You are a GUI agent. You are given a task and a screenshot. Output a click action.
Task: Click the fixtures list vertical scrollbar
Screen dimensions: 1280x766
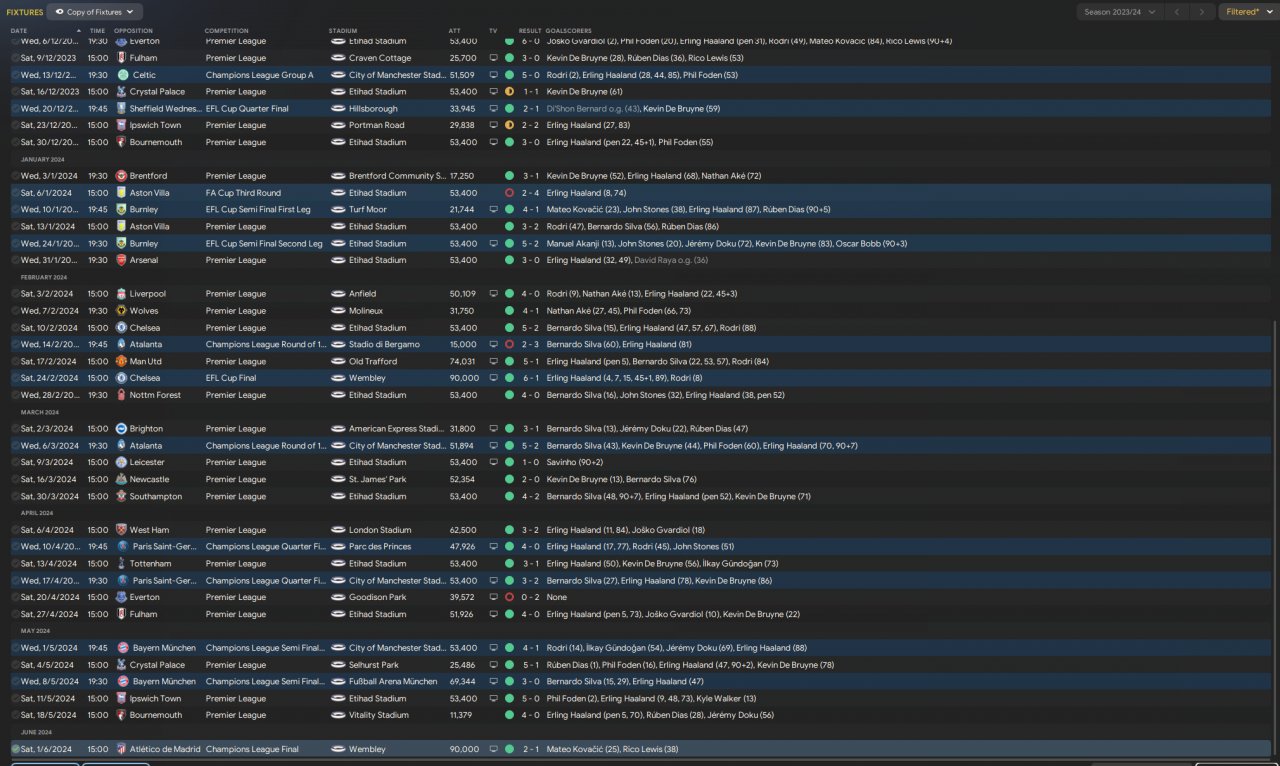point(1276,540)
